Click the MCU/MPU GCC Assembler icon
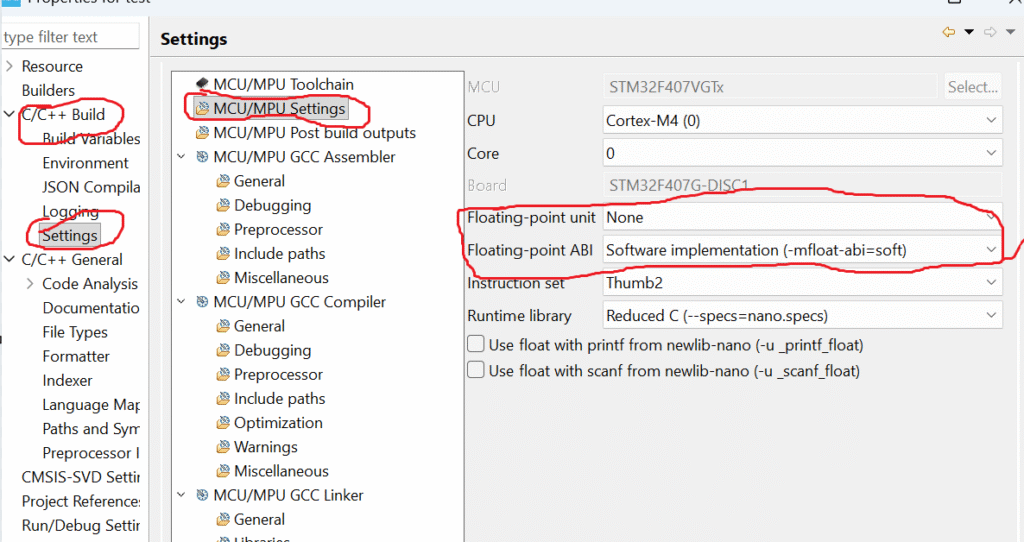1024x542 pixels. coord(202,157)
